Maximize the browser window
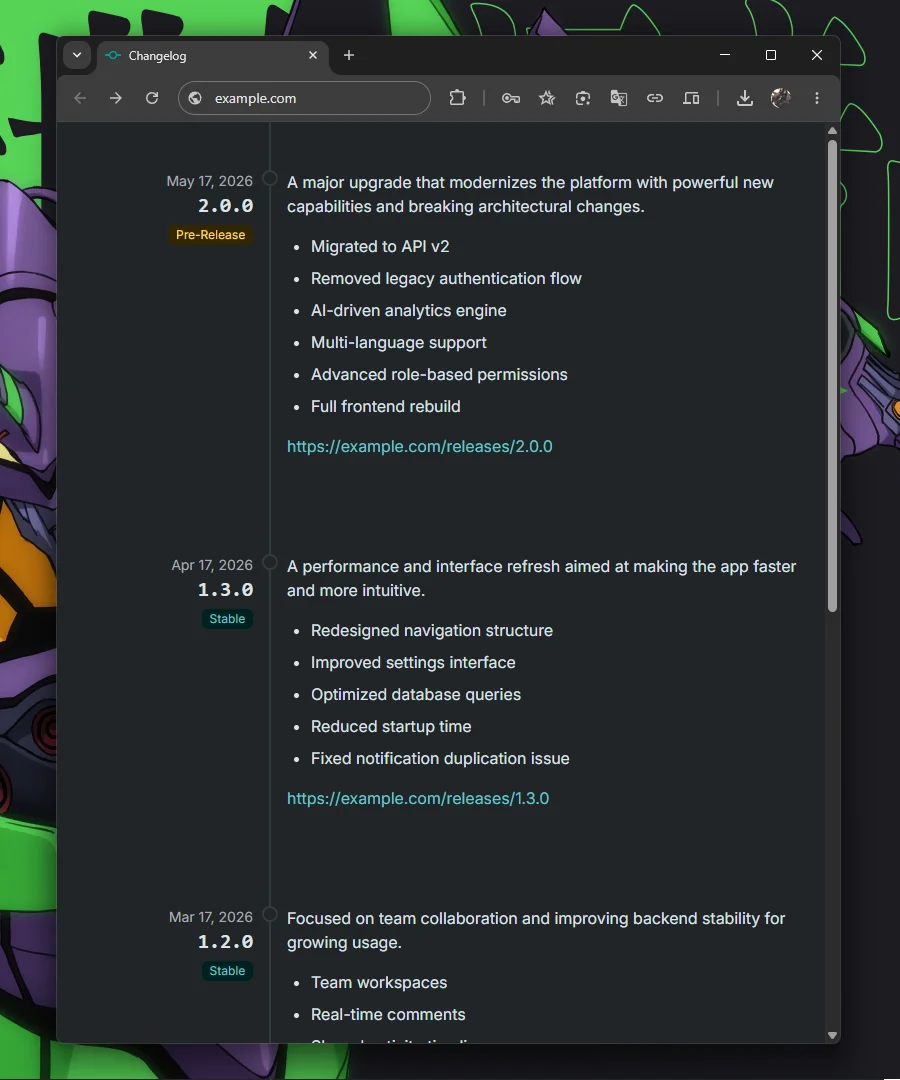 (x=771, y=55)
